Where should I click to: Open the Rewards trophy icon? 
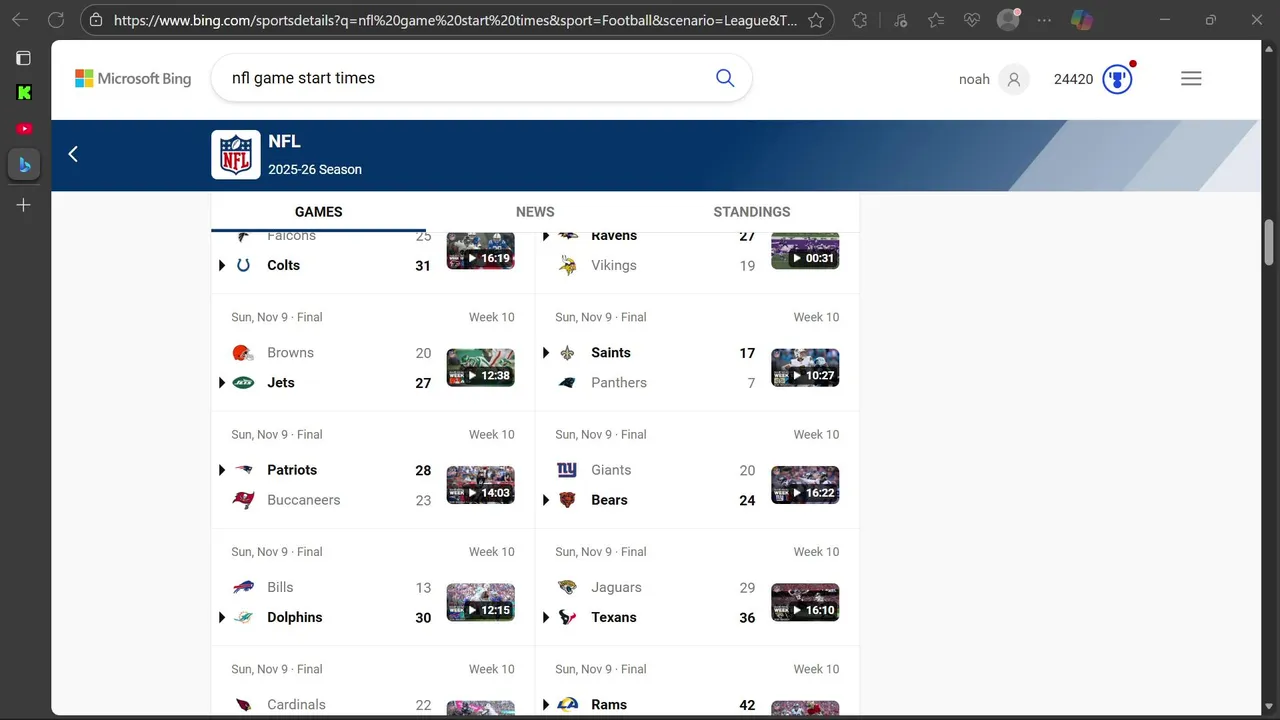tap(1117, 79)
